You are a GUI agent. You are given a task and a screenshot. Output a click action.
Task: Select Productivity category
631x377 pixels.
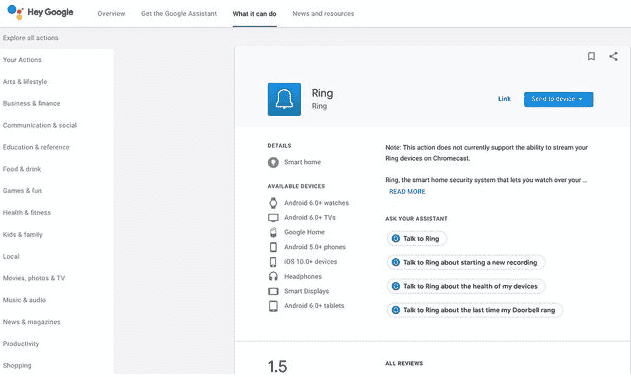21,344
